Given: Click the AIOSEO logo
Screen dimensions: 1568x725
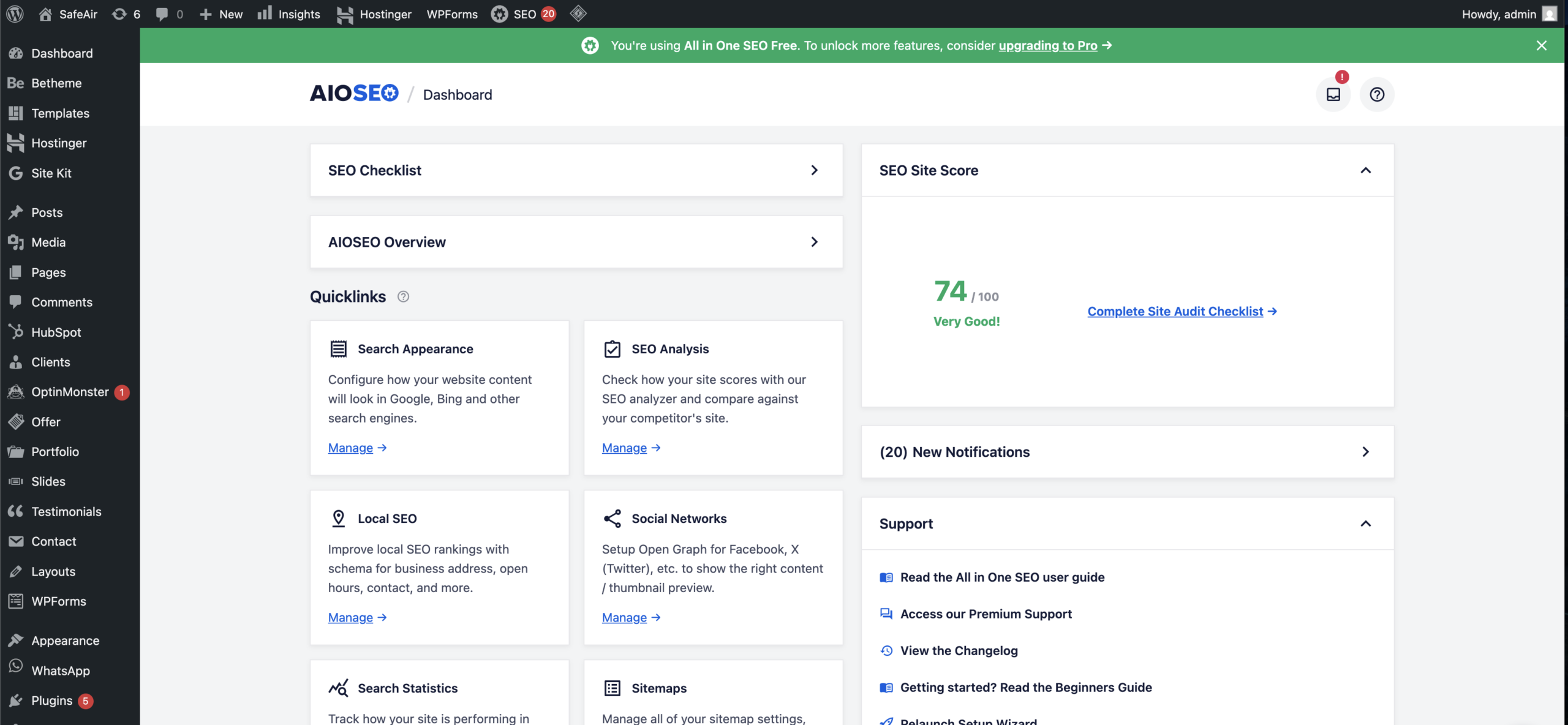Looking at the screenshot, I should pos(354,94).
